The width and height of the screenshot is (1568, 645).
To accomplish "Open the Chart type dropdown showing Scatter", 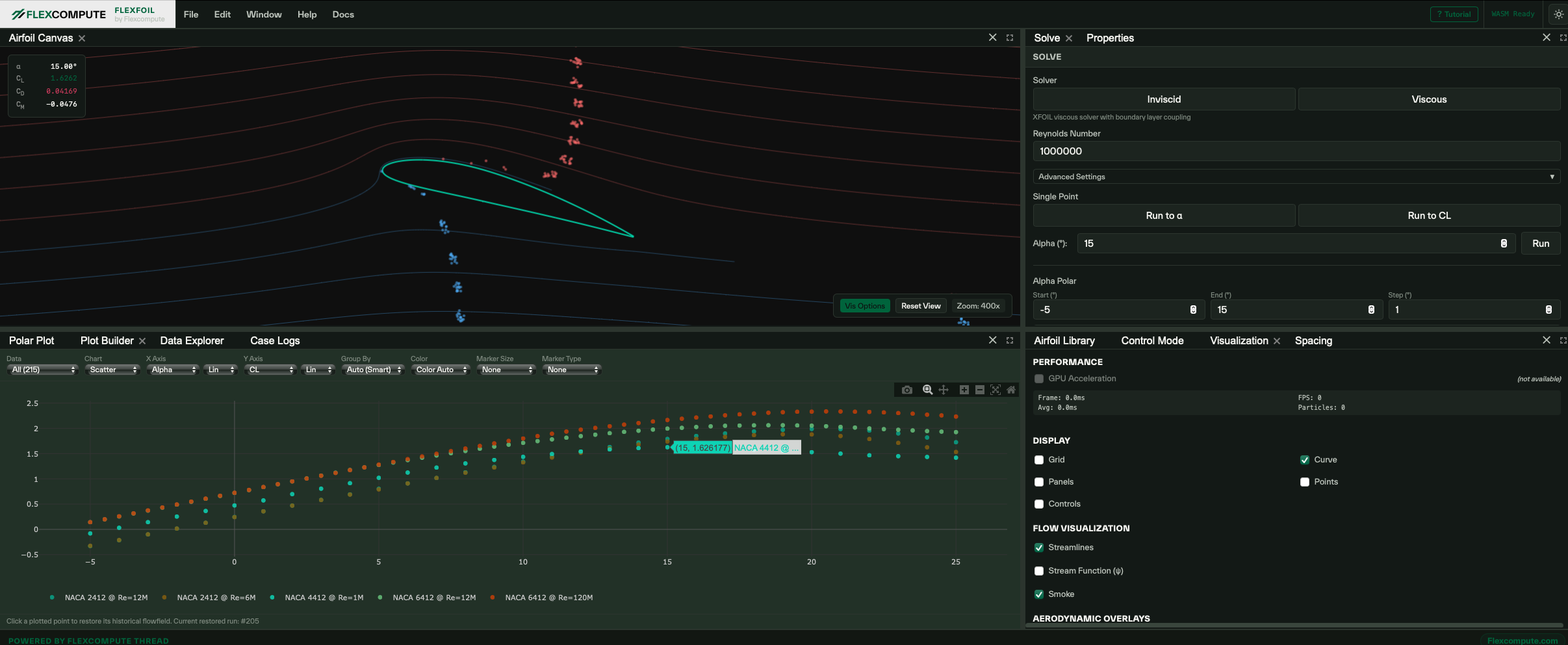I will click(112, 370).
